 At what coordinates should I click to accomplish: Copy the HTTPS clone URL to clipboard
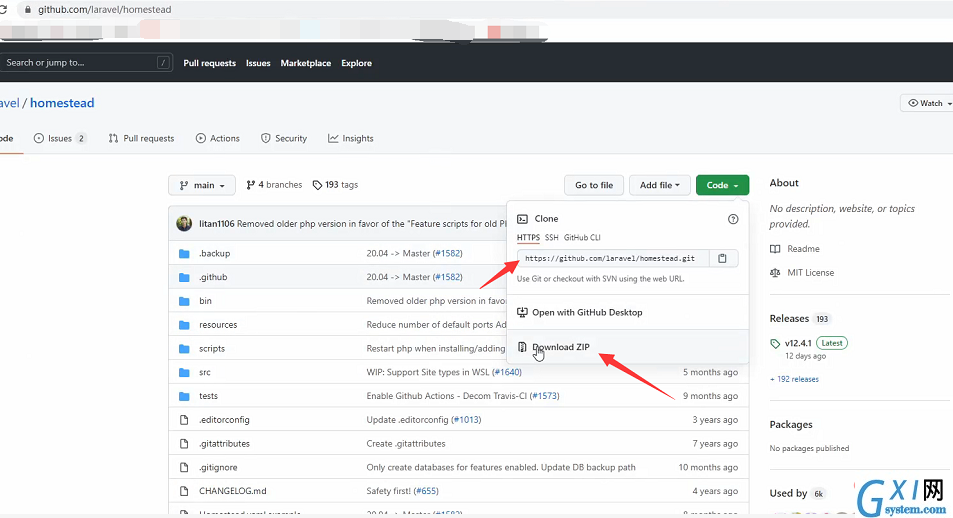(722, 258)
